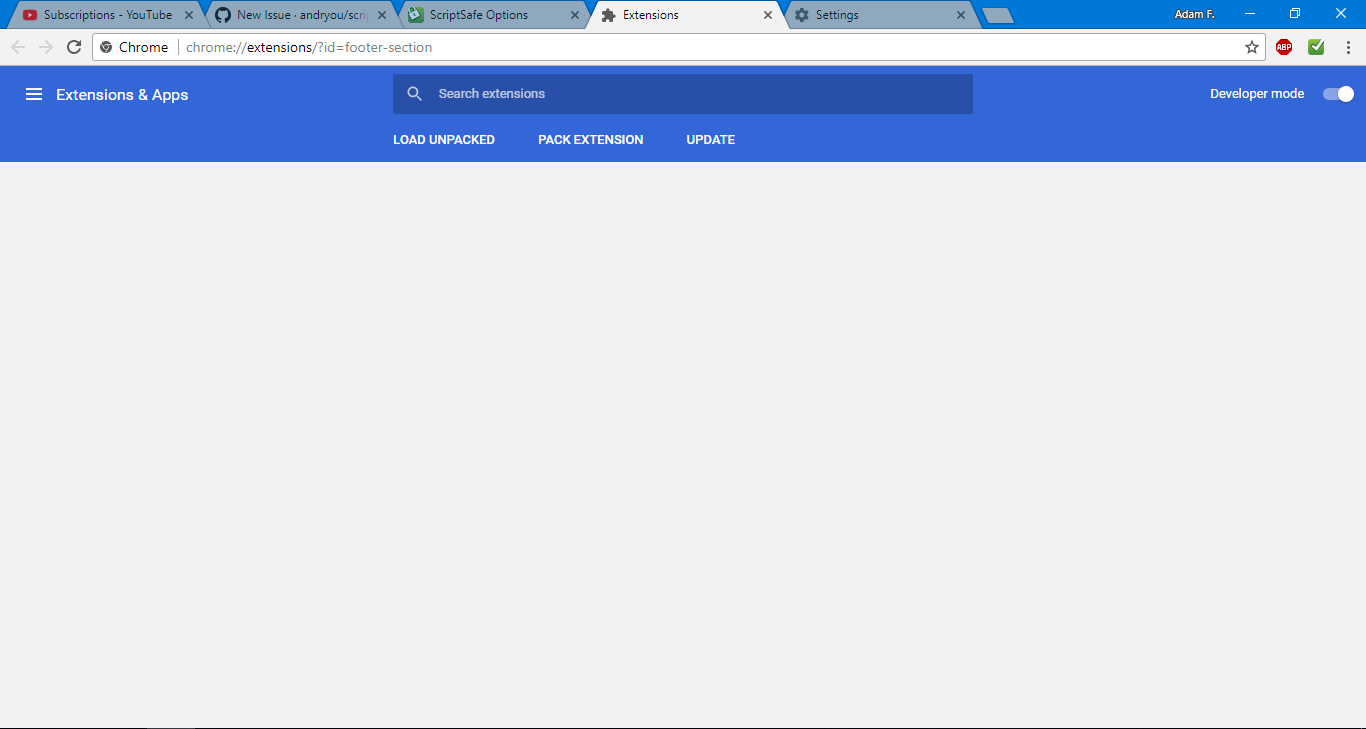Close the Settings tab
The image size is (1366, 729).
click(961, 15)
